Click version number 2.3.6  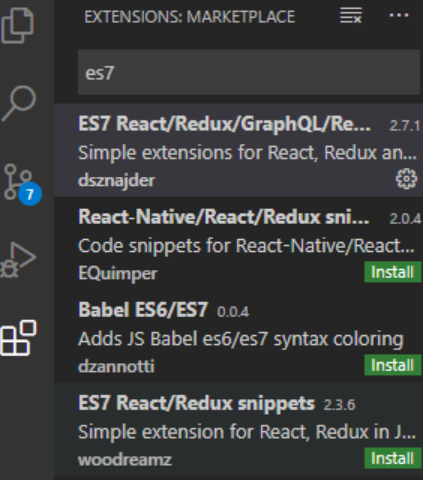[x=340, y=405]
